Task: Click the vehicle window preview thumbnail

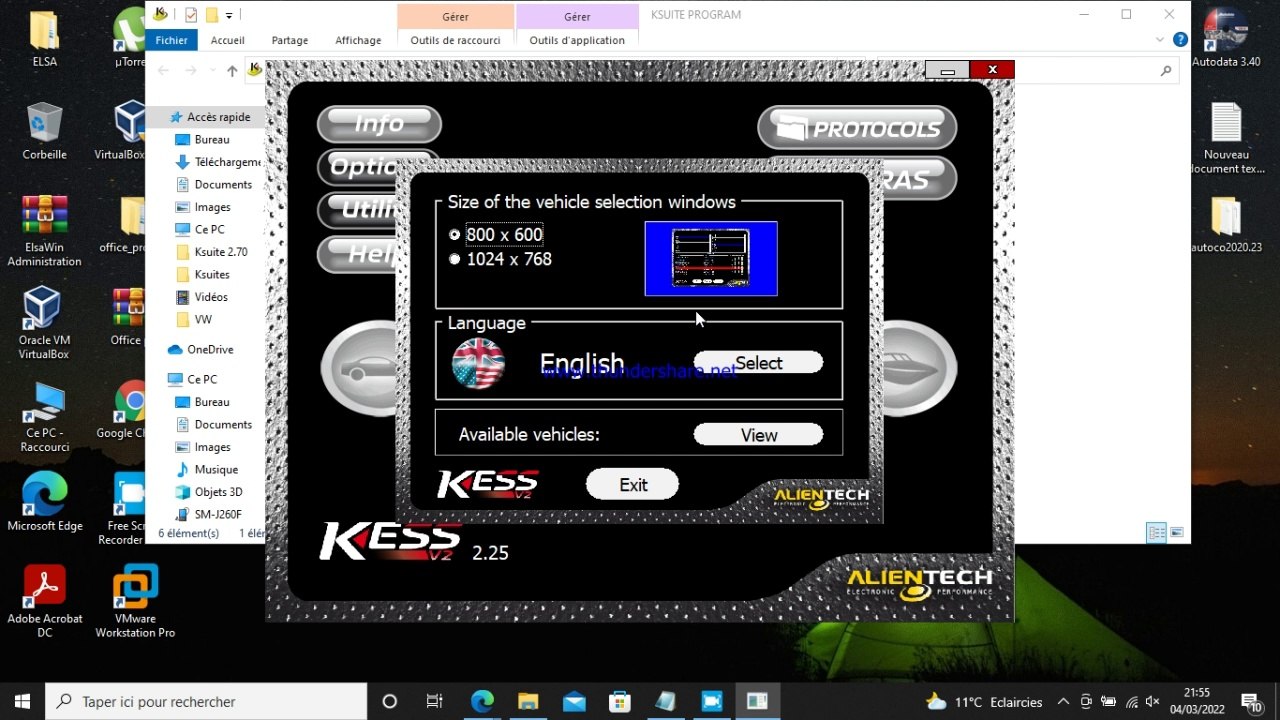Action: click(x=711, y=259)
